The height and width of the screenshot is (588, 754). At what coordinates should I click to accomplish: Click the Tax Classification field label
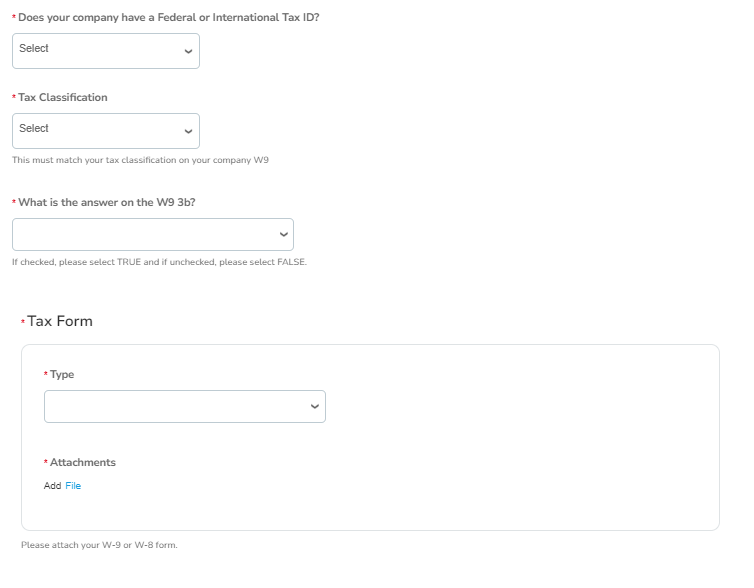(x=62, y=97)
